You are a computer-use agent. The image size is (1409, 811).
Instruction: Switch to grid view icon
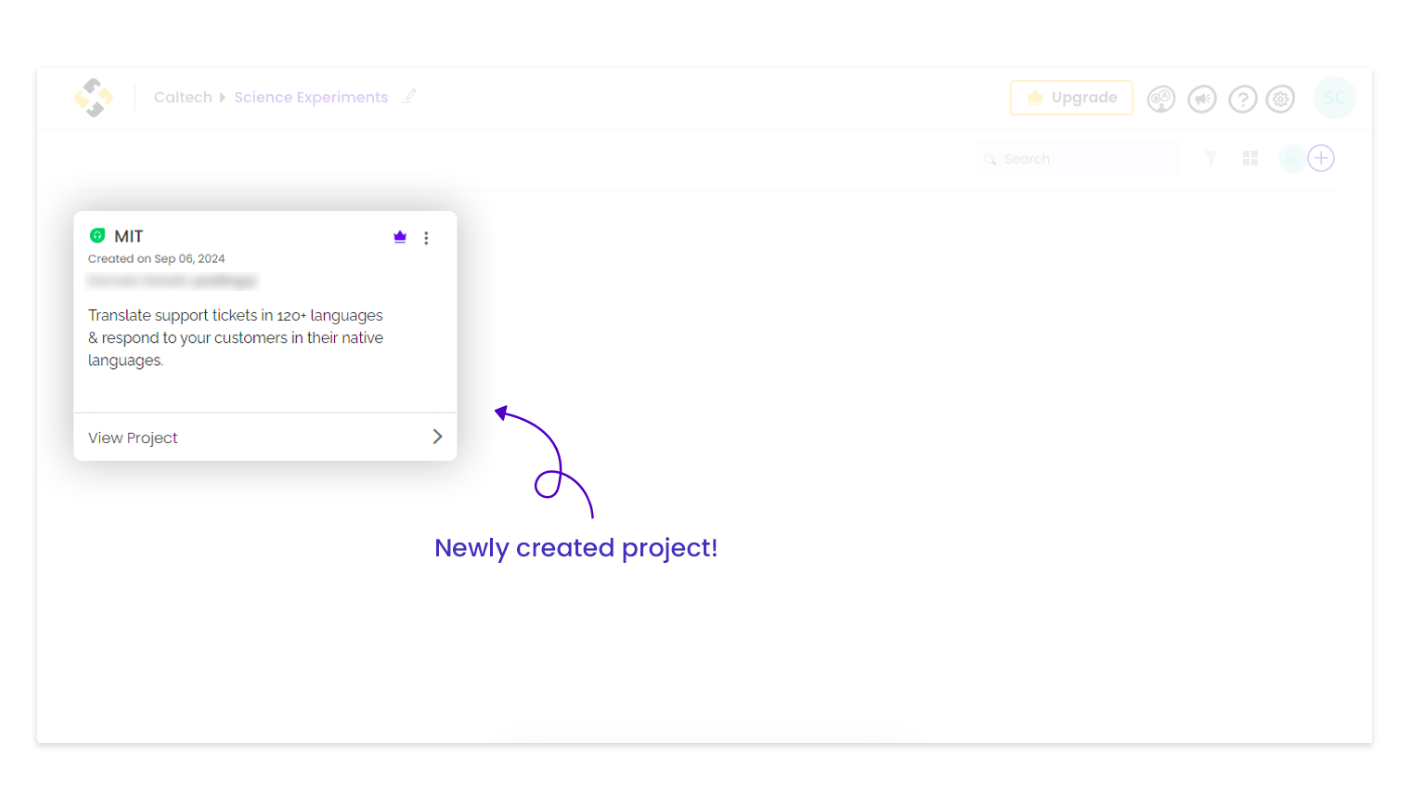coord(1250,158)
